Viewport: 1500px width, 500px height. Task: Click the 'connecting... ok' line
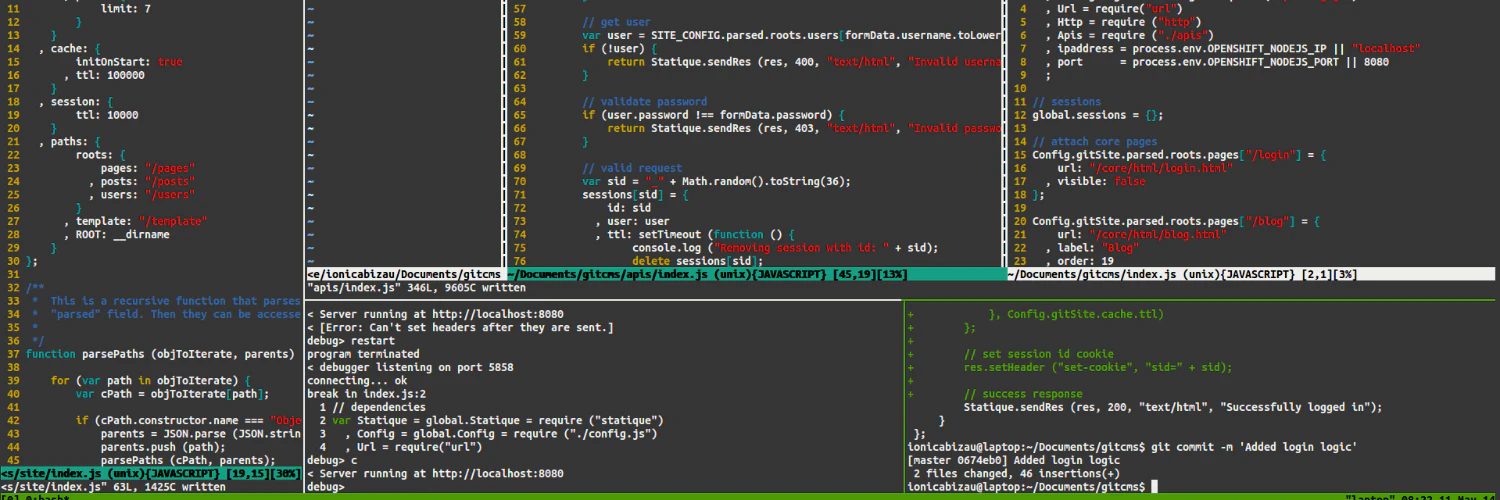tap(357, 382)
